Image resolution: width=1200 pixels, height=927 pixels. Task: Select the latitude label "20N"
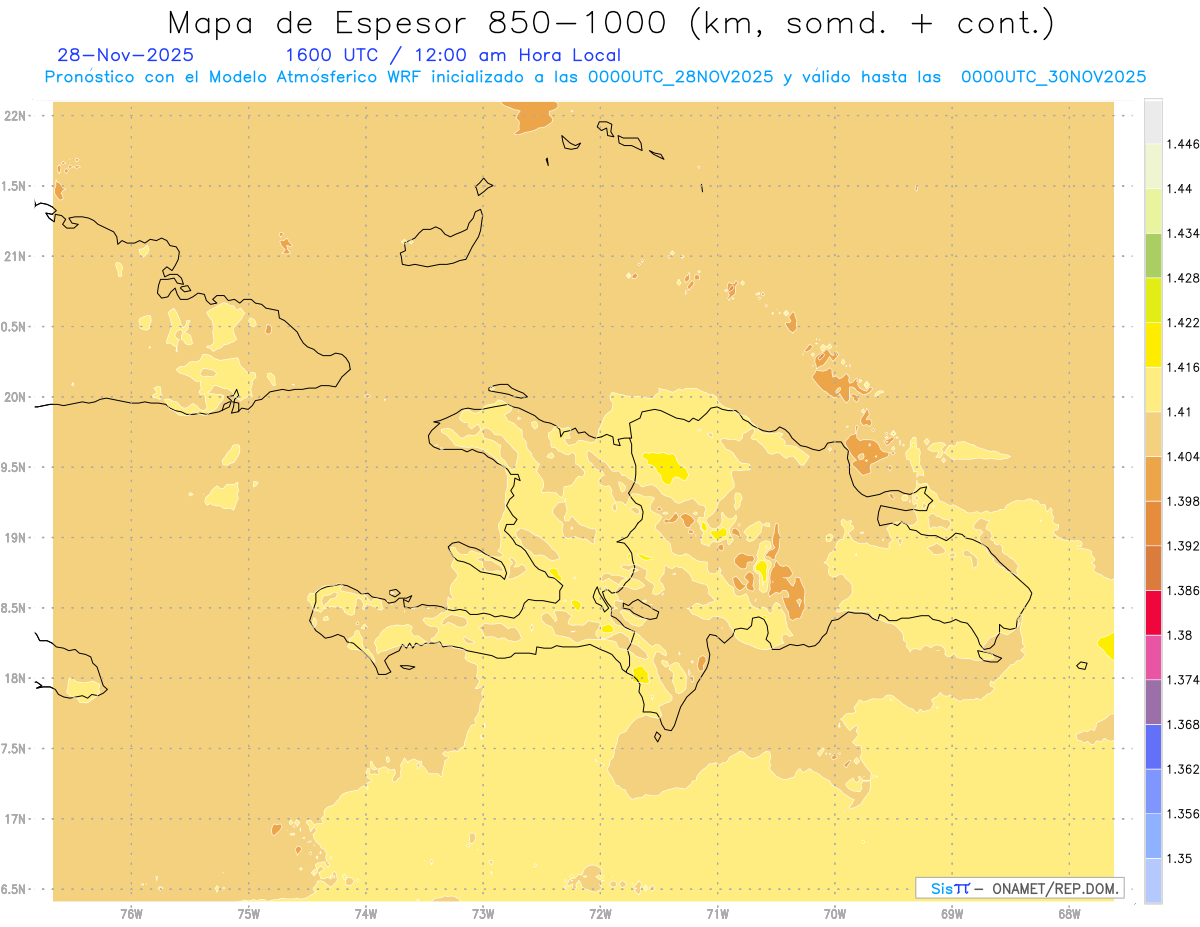pyautogui.click(x=14, y=397)
